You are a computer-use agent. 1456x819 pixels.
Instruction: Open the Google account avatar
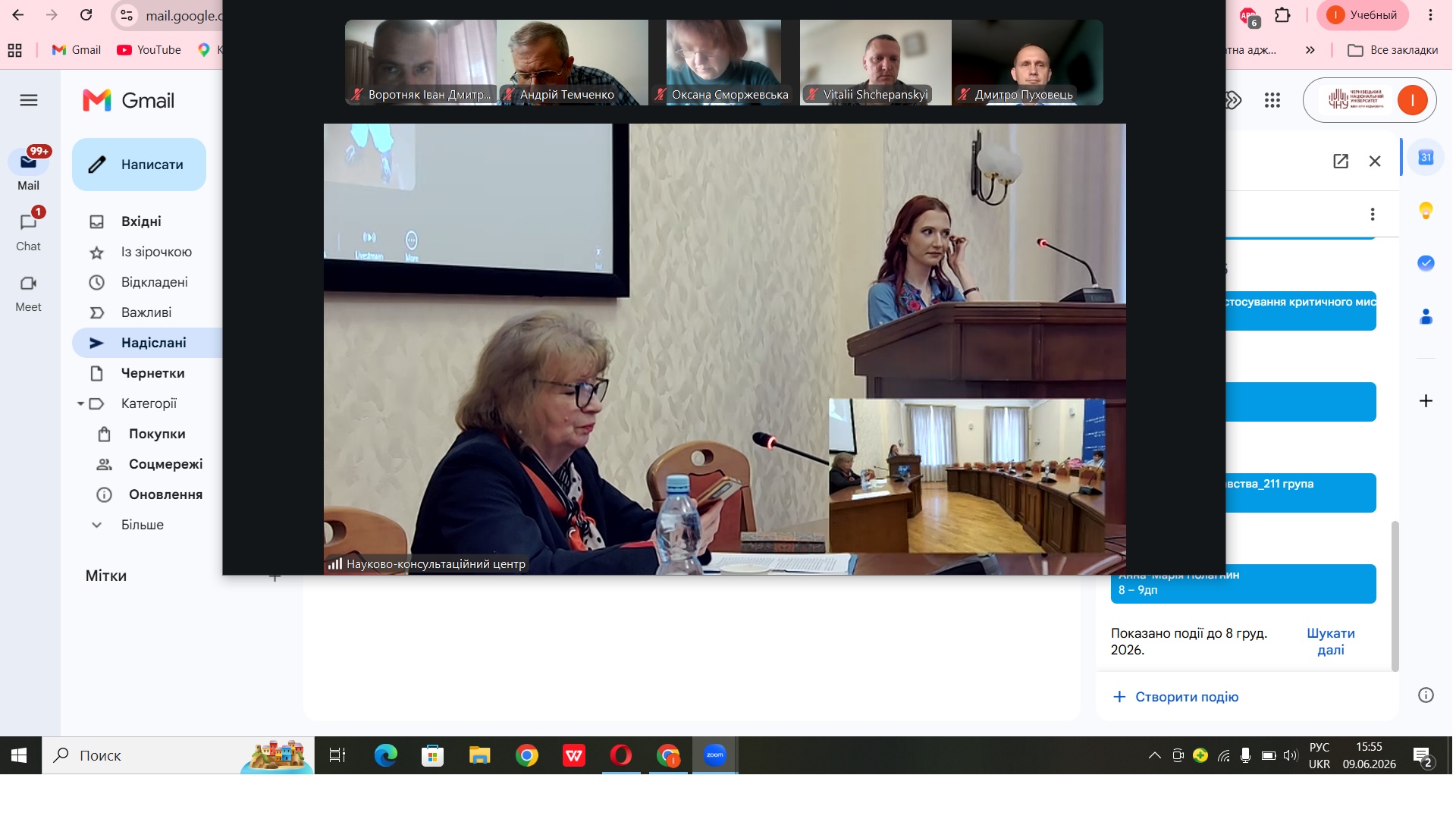pos(1412,100)
